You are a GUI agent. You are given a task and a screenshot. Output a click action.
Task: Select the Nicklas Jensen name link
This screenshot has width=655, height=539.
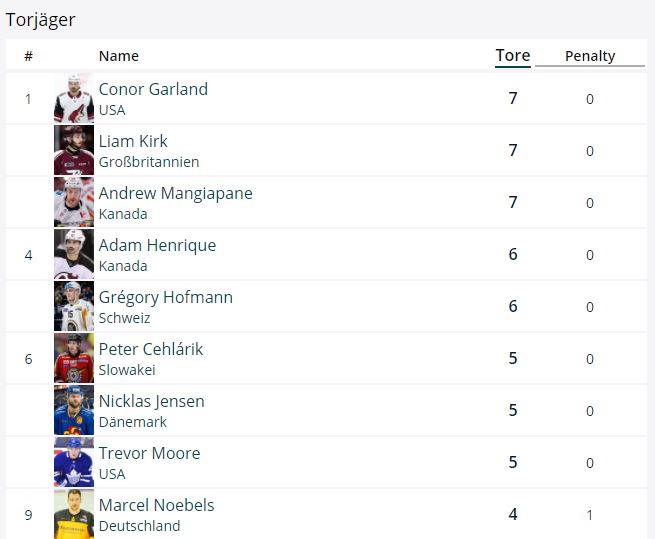(152, 402)
